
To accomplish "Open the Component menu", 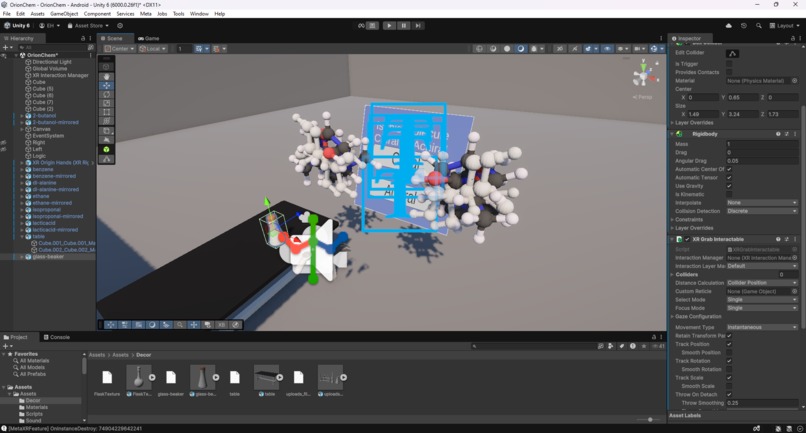I will point(97,14).
